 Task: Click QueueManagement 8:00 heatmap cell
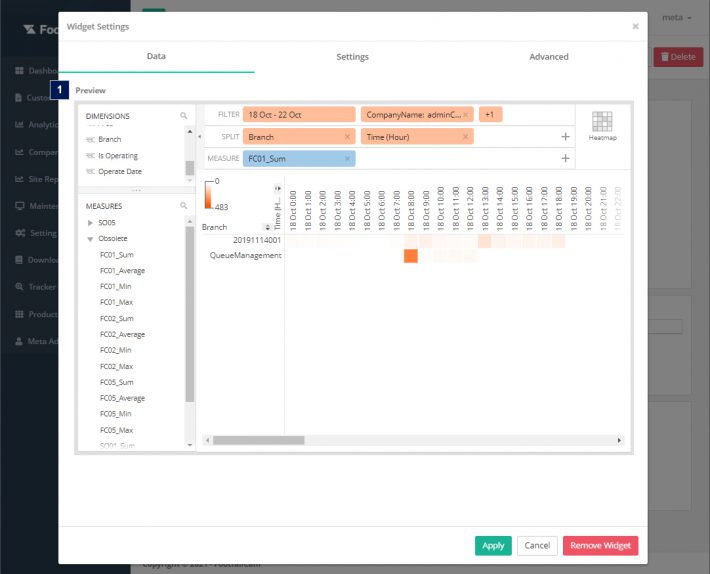tap(411, 256)
